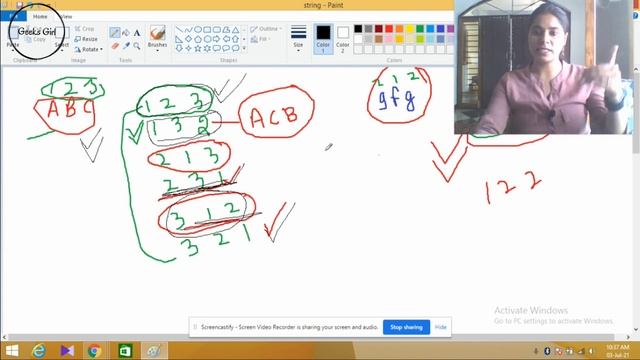The width and height of the screenshot is (640, 360).
Task: Choose the yellow color swatch
Action: [409, 28]
